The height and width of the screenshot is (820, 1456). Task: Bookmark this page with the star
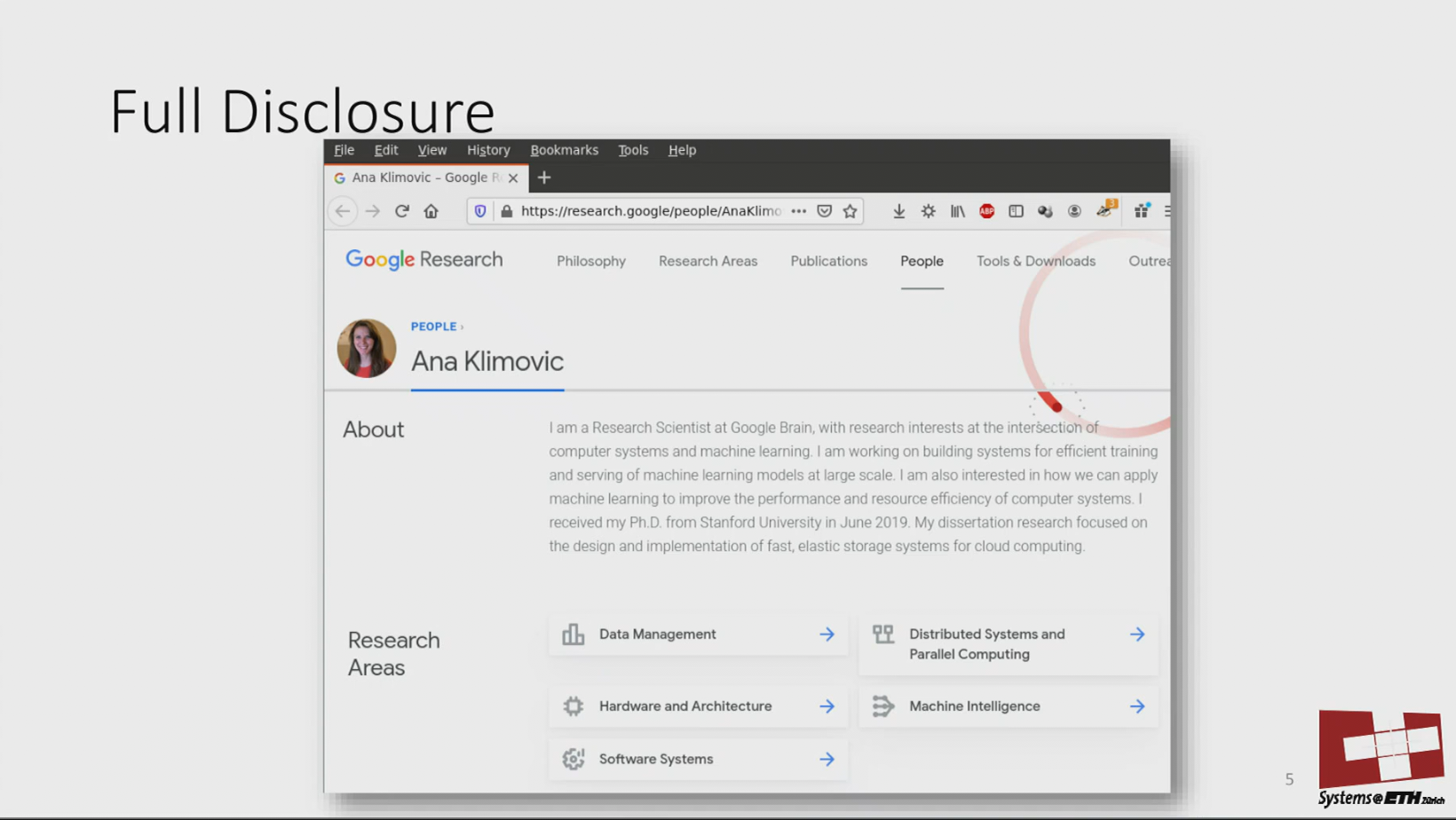coord(851,211)
